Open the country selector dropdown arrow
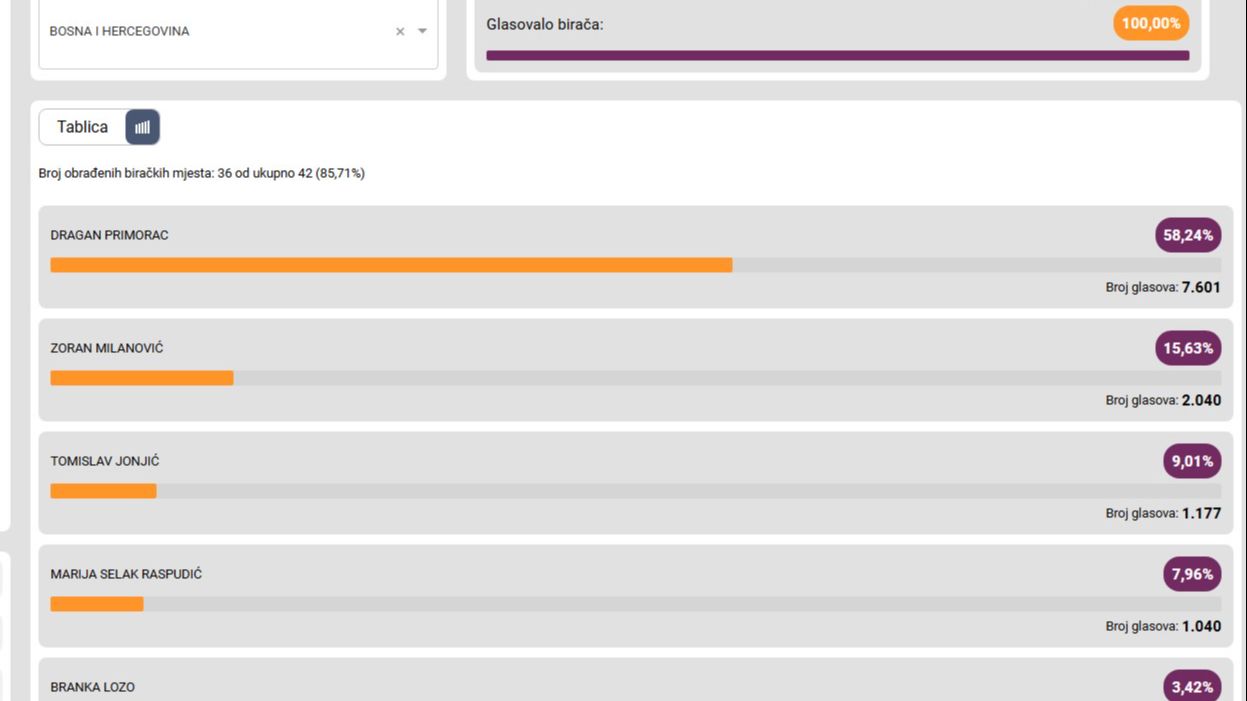The height and width of the screenshot is (701, 1247). coord(422,32)
